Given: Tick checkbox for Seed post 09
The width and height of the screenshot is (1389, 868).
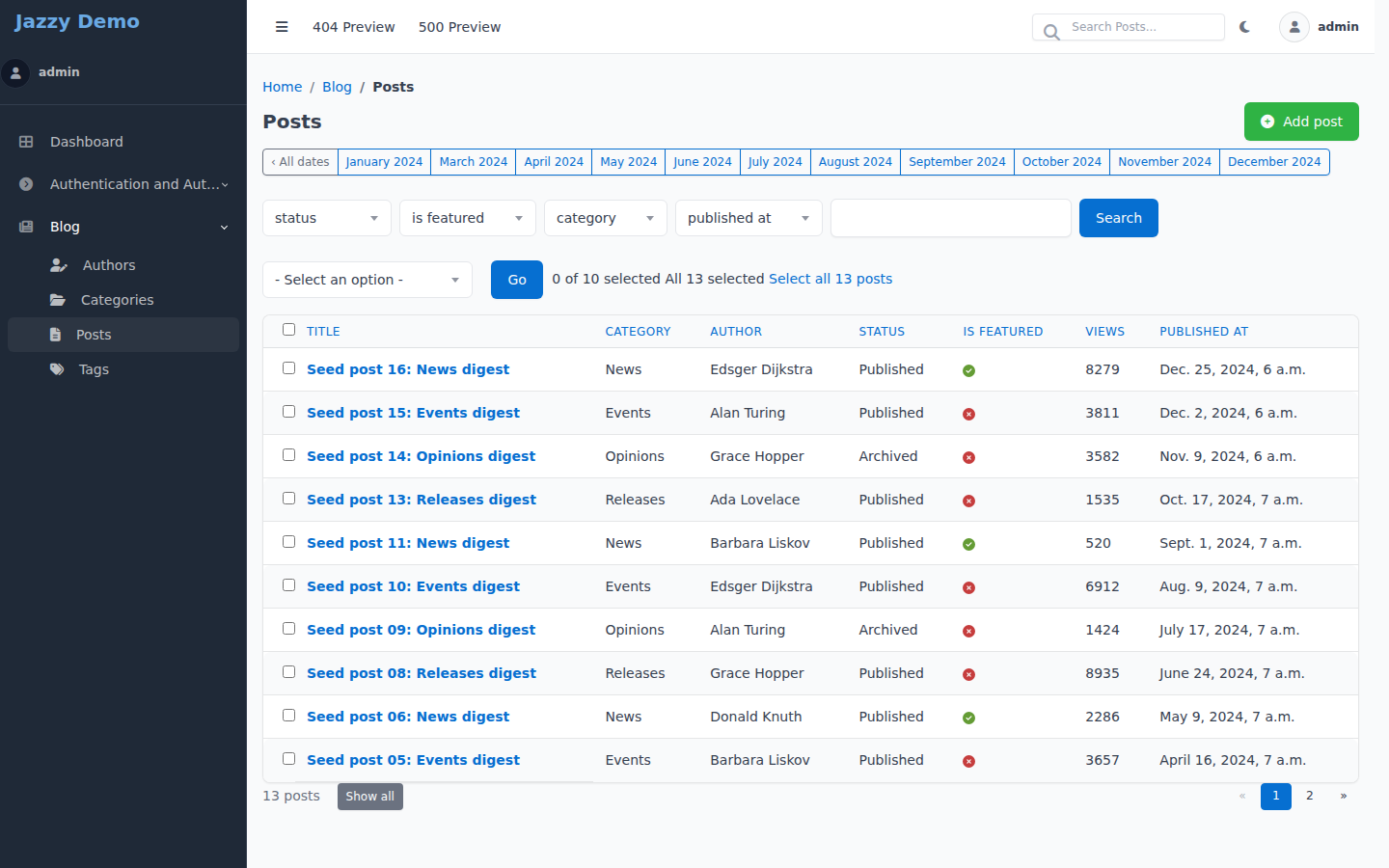Looking at the screenshot, I should [288, 629].
